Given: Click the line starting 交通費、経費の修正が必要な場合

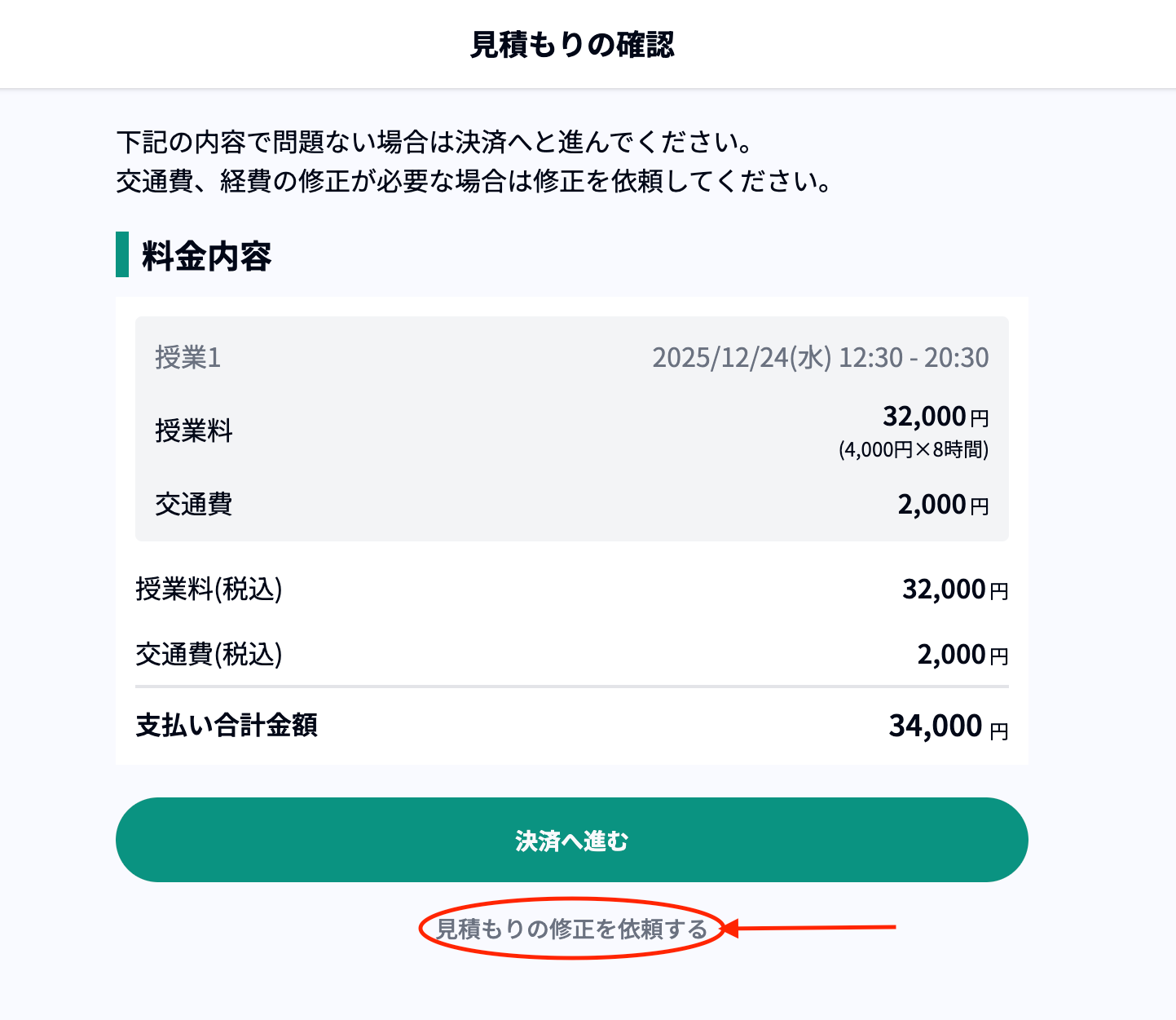Looking at the screenshot, I should tap(474, 181).
